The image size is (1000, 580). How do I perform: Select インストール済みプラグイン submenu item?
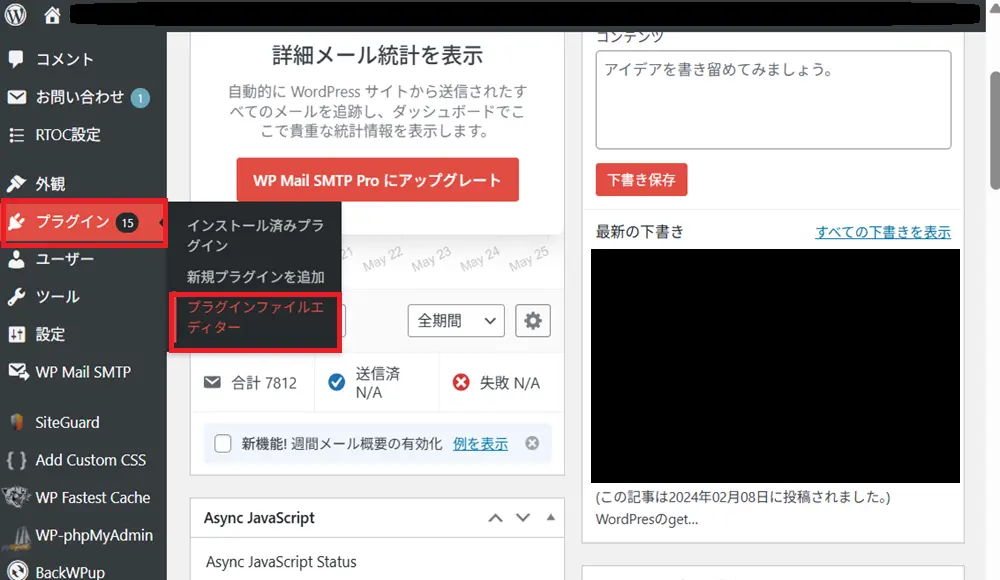coord(255,235)
